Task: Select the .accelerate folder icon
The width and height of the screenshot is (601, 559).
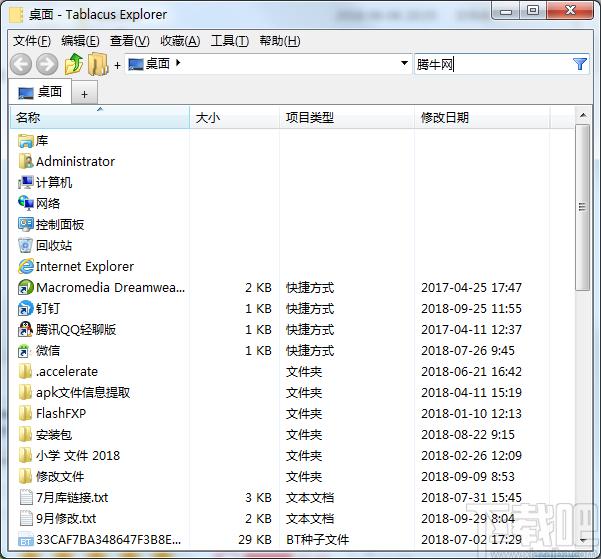Action: click(25, 371)
